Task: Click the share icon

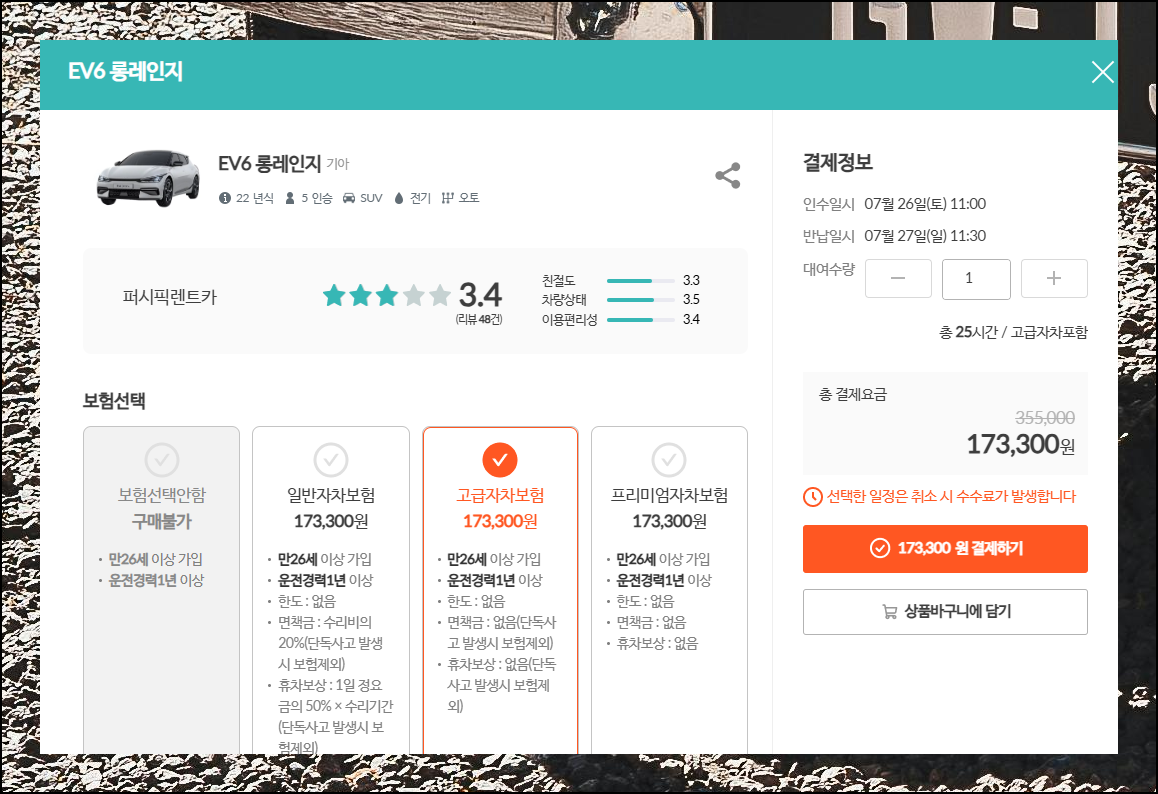Action: 727,176
